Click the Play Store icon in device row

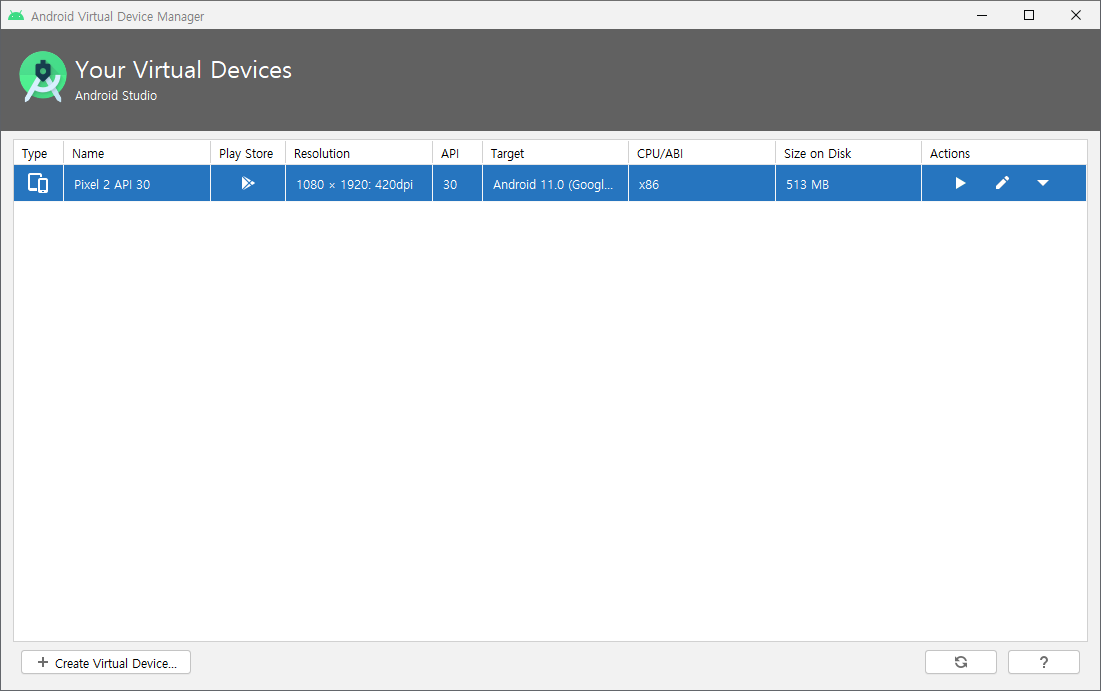tap(248, 183)
